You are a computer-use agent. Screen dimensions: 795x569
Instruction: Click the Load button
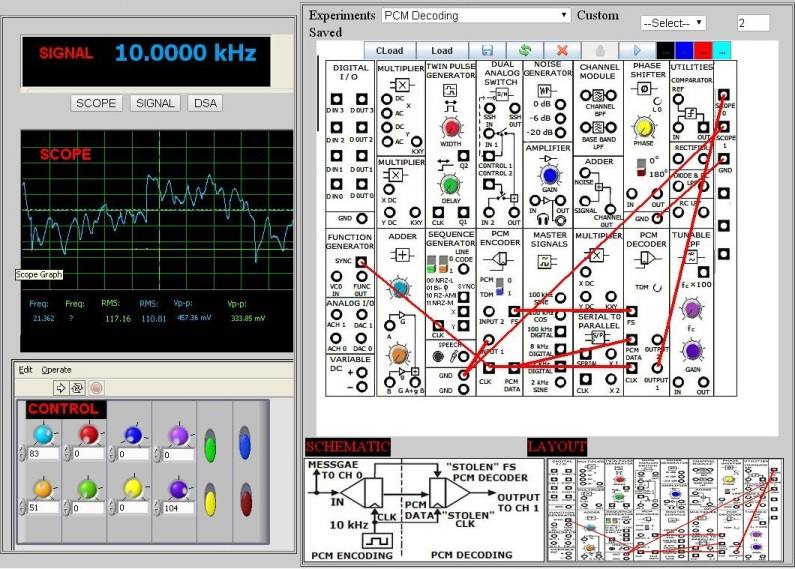(x=442, y=50)
